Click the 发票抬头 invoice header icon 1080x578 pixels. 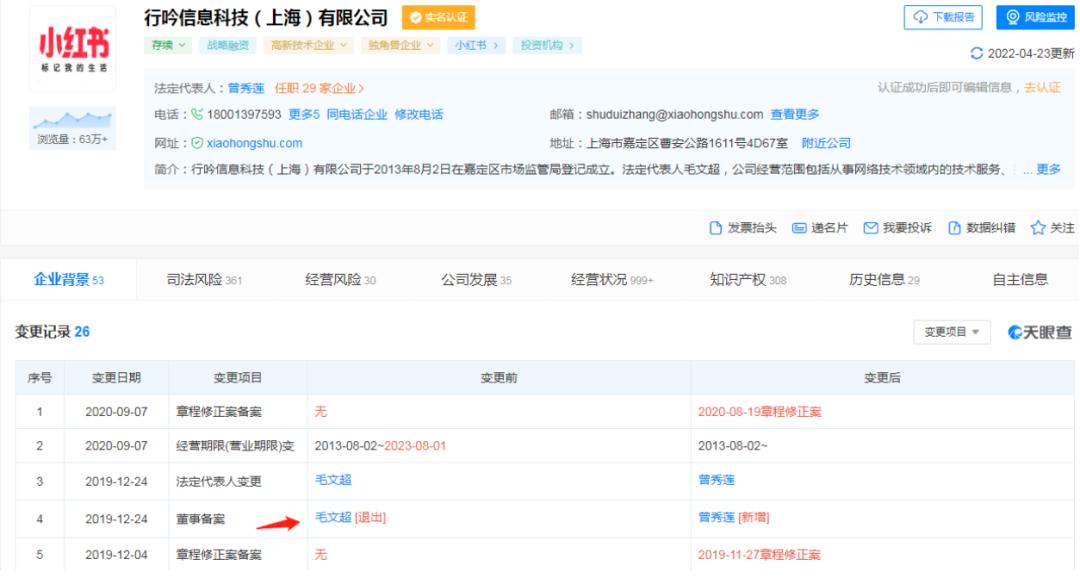[x=714, y=228]
